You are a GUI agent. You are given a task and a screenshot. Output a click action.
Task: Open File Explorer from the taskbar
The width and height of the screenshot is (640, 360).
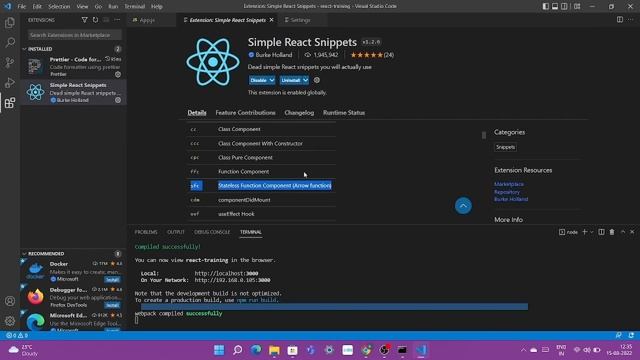click(x=274, y=350)
